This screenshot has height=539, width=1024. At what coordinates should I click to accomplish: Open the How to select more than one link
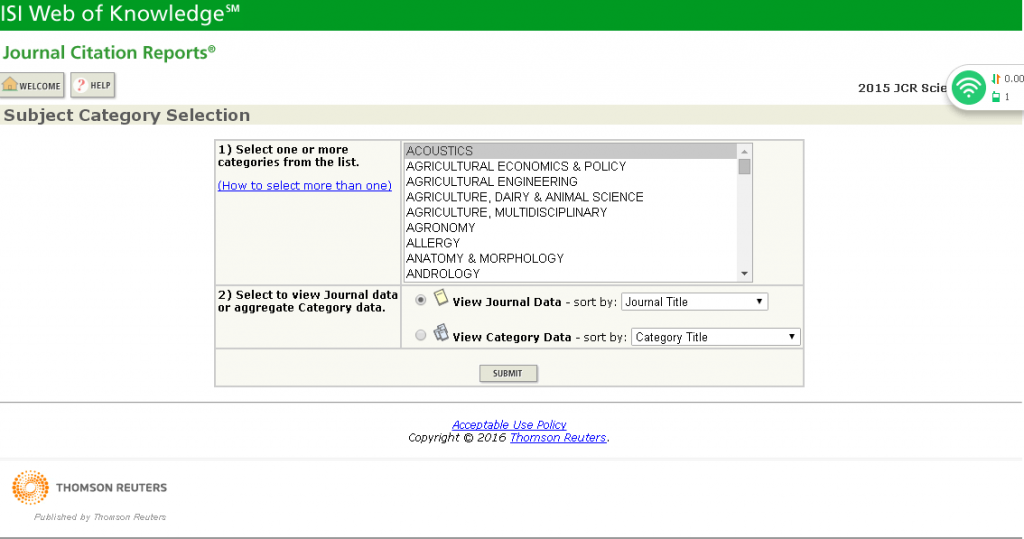click(x=305, y=186)
